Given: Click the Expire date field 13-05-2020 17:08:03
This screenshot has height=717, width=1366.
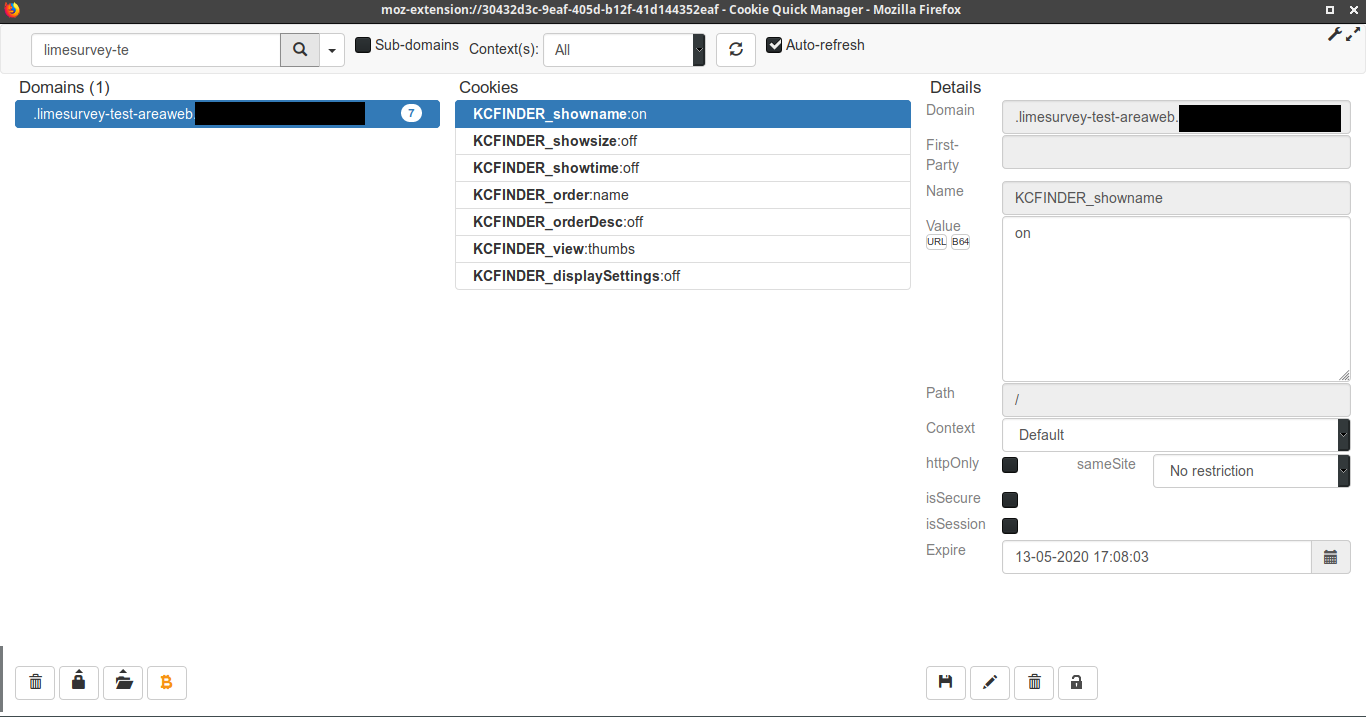Looking at the screenshot, I should click(x=1157, y=557).
